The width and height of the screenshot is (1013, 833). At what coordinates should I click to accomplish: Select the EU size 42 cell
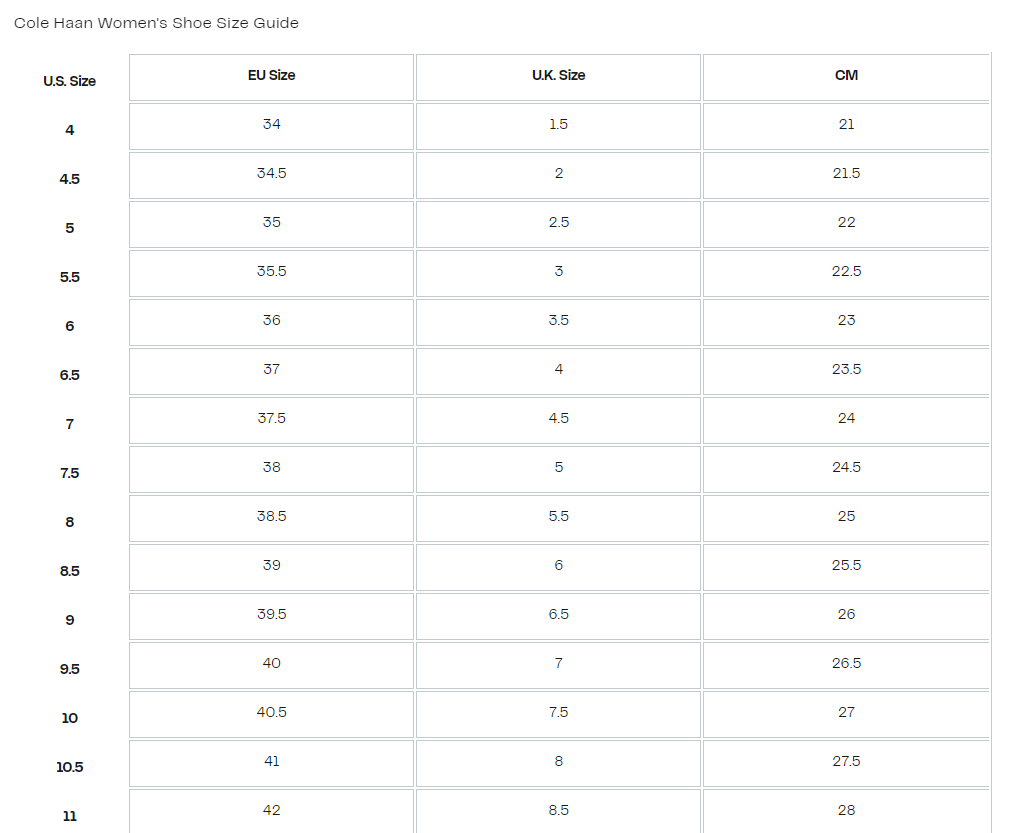[271, 811]
